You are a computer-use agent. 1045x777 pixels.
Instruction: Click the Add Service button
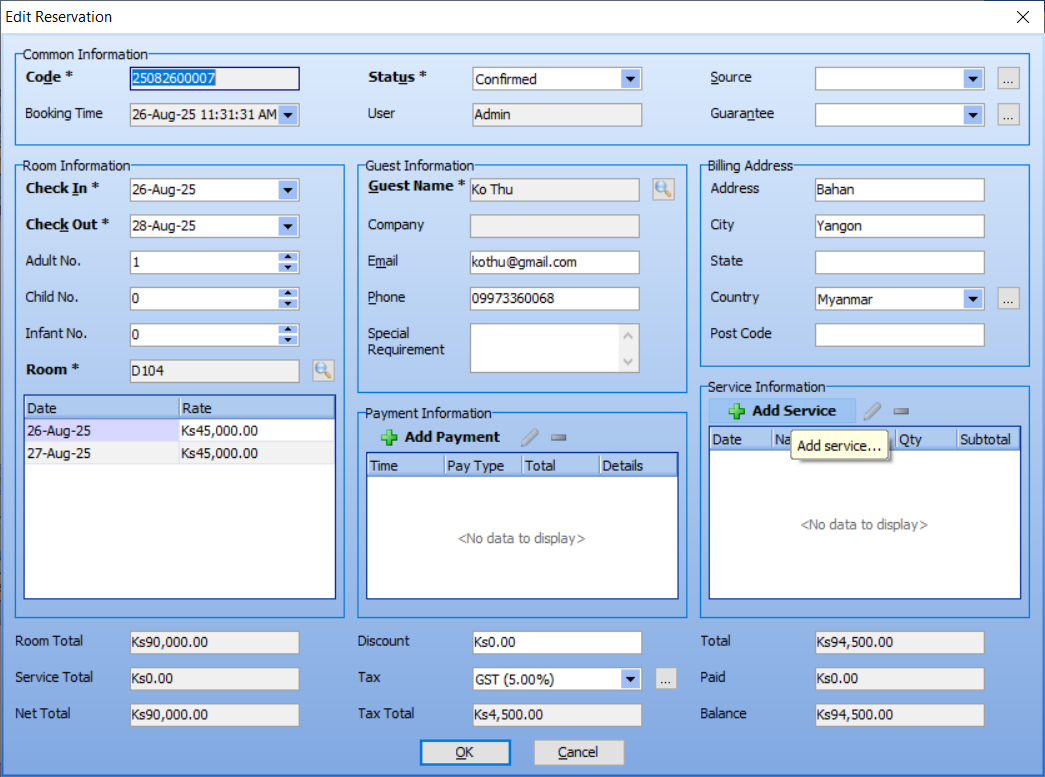[x=783, y=411]
